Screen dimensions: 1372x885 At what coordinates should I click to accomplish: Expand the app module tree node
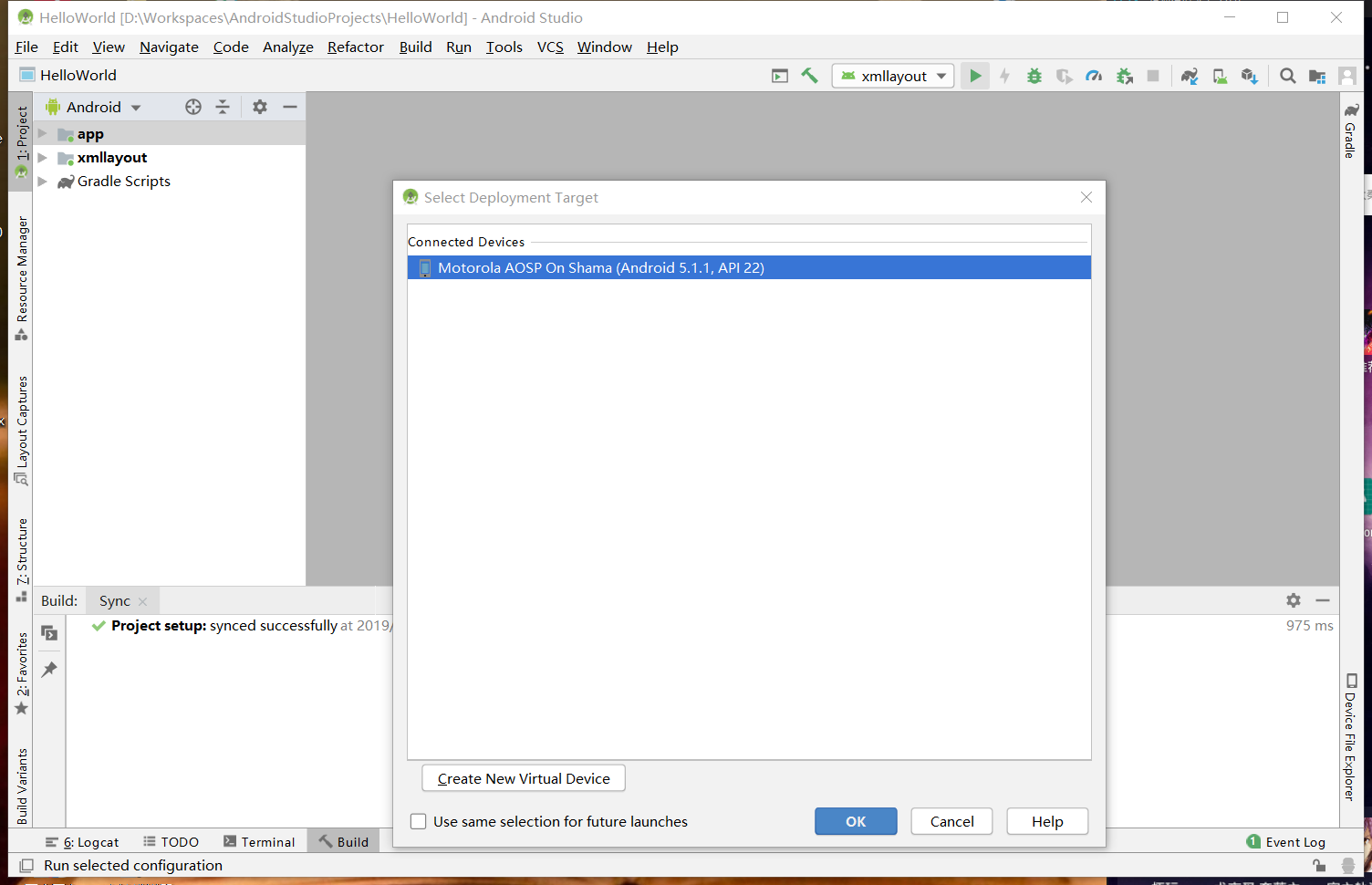(x=42, y=134)
